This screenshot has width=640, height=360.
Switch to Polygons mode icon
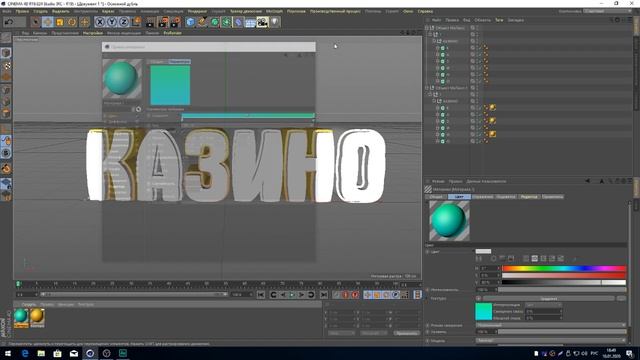(6, 113)
